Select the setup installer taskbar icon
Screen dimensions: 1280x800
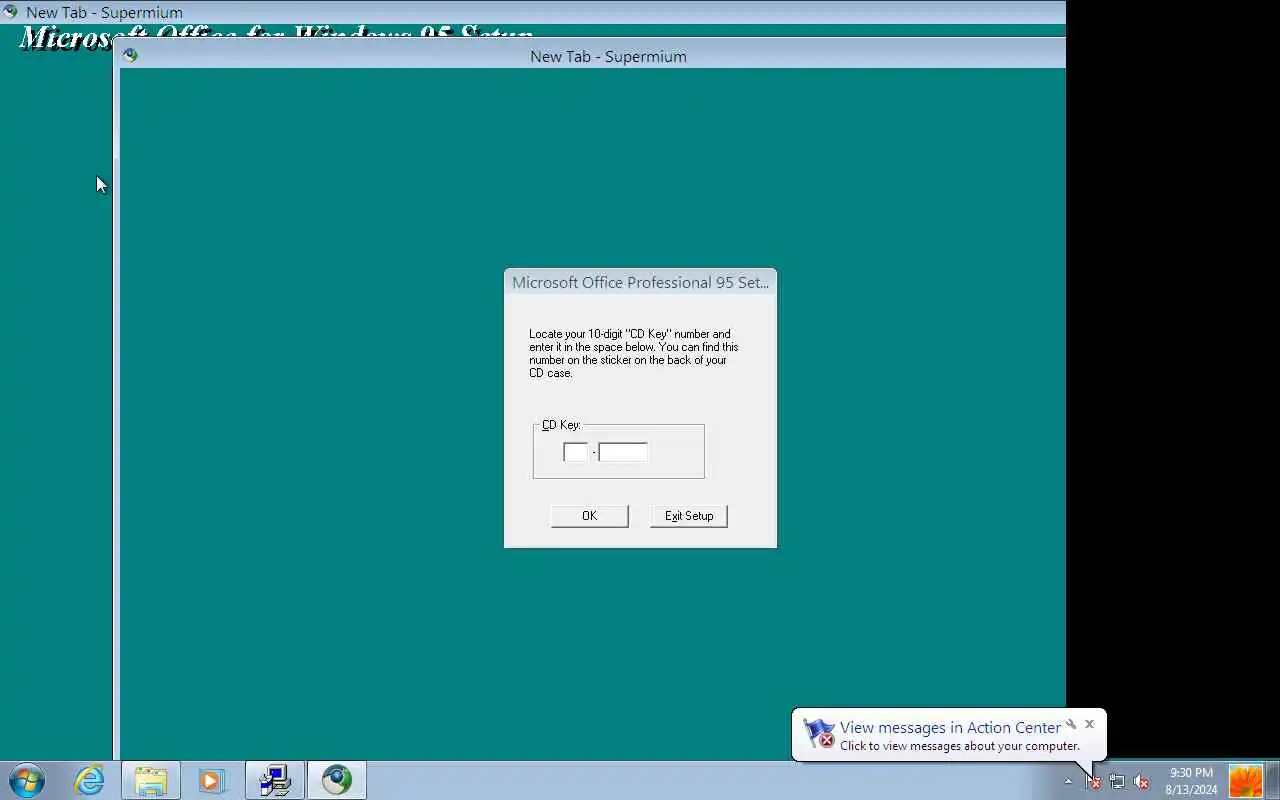275,780
